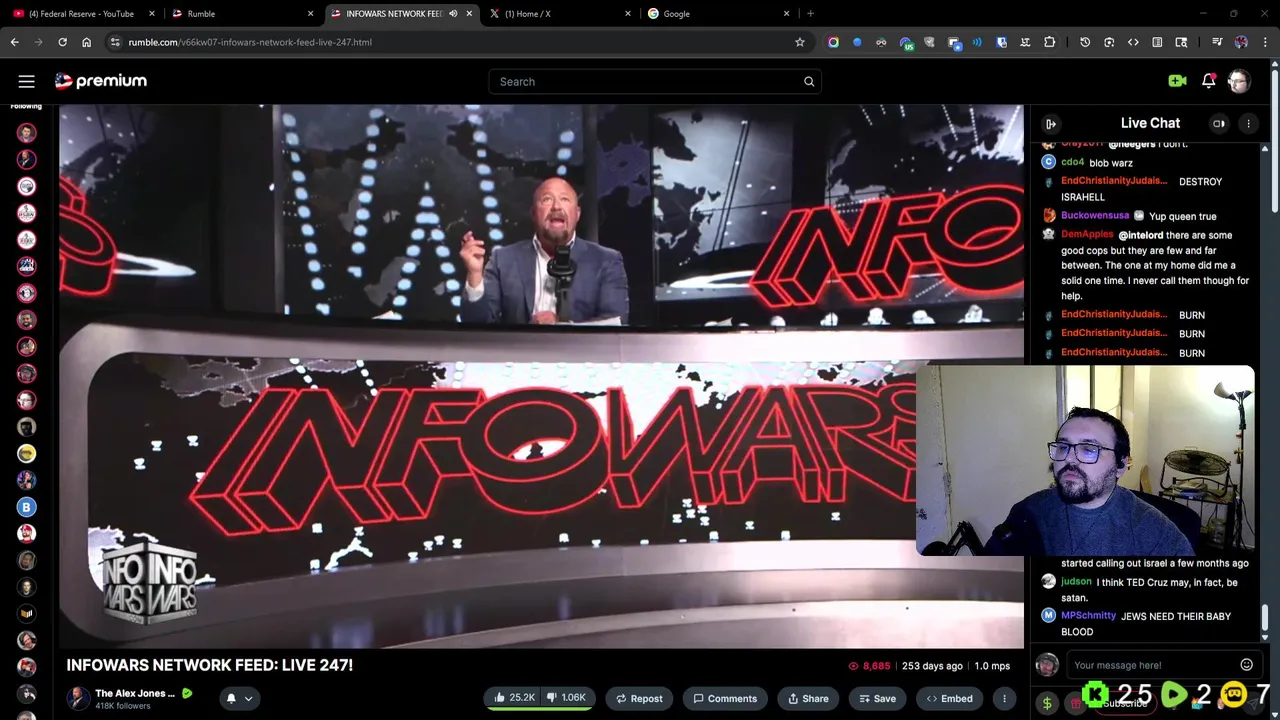
Task: Like the video (25.2K thumbs up)
Action: click(514, 698)
